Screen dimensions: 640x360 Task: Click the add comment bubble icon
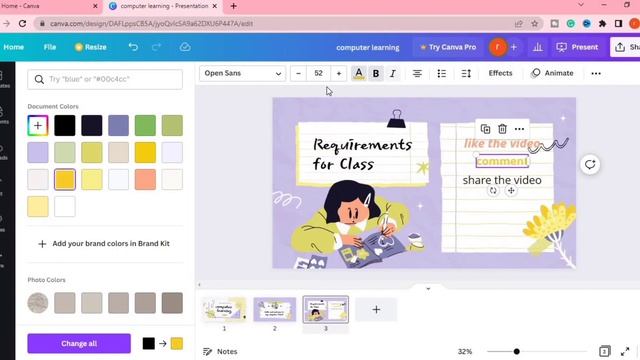(x=590, y=164)
